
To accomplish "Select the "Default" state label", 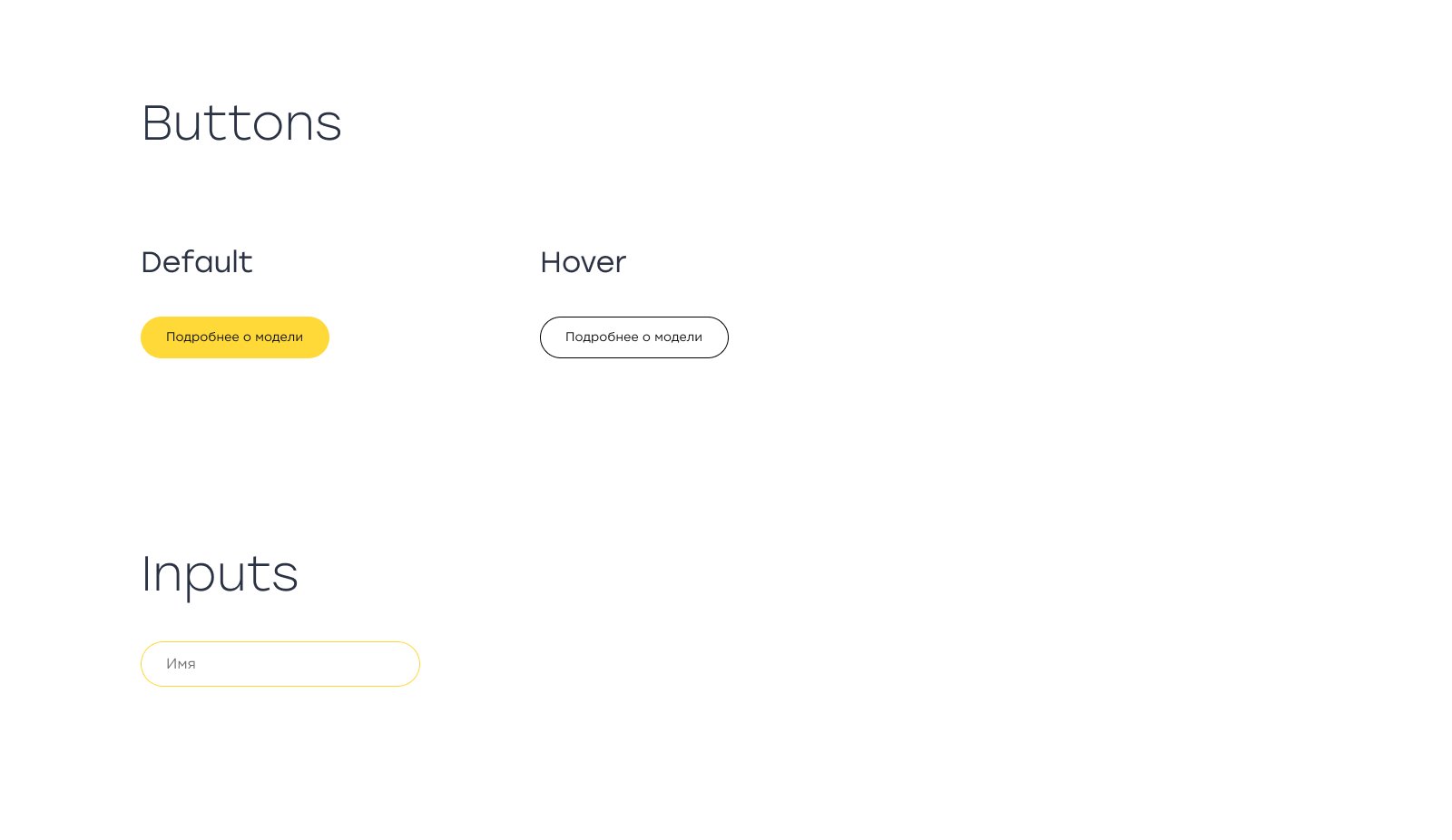I will (x=197, y=262).
